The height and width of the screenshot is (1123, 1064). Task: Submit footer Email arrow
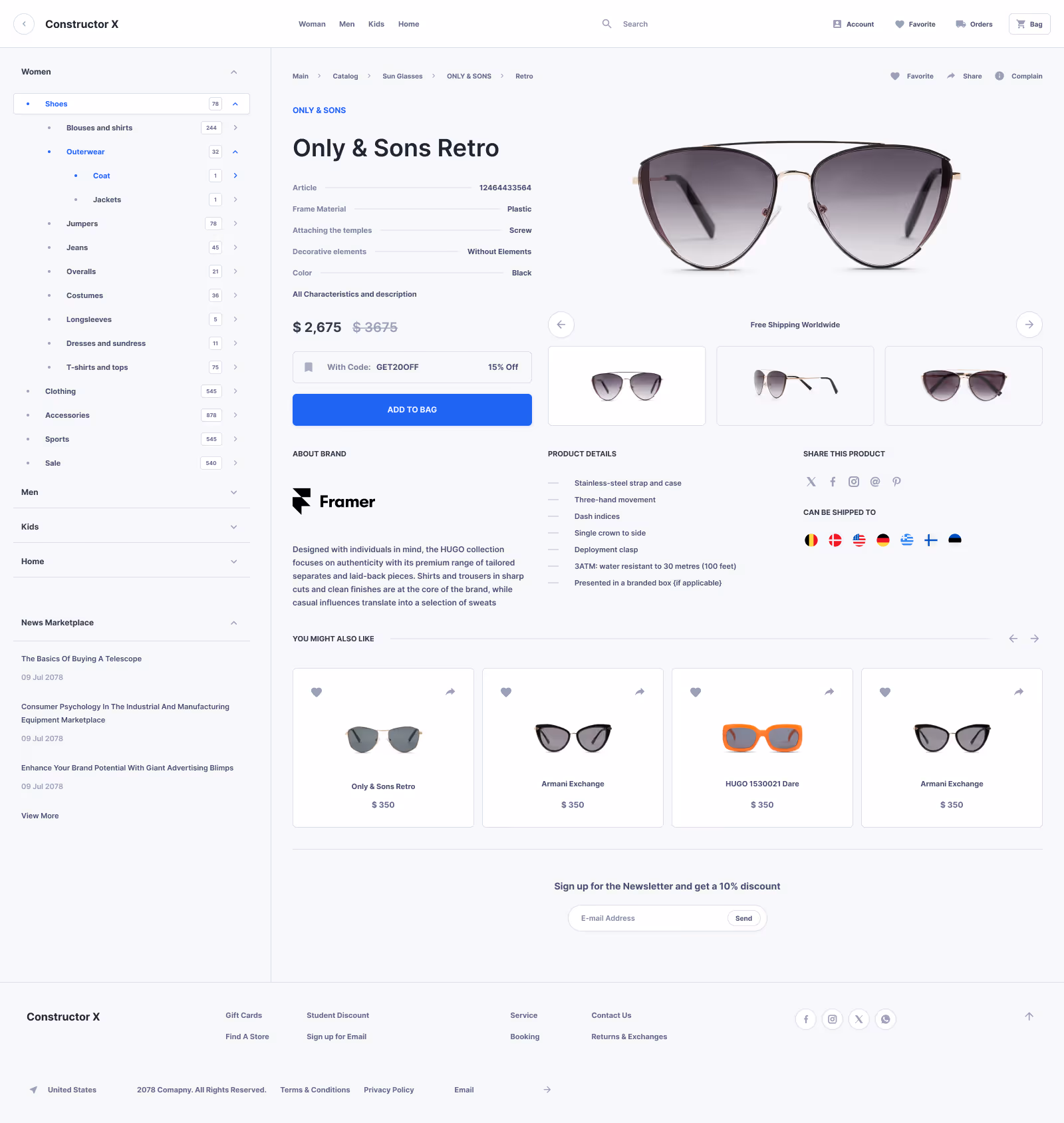(547, 1090)
